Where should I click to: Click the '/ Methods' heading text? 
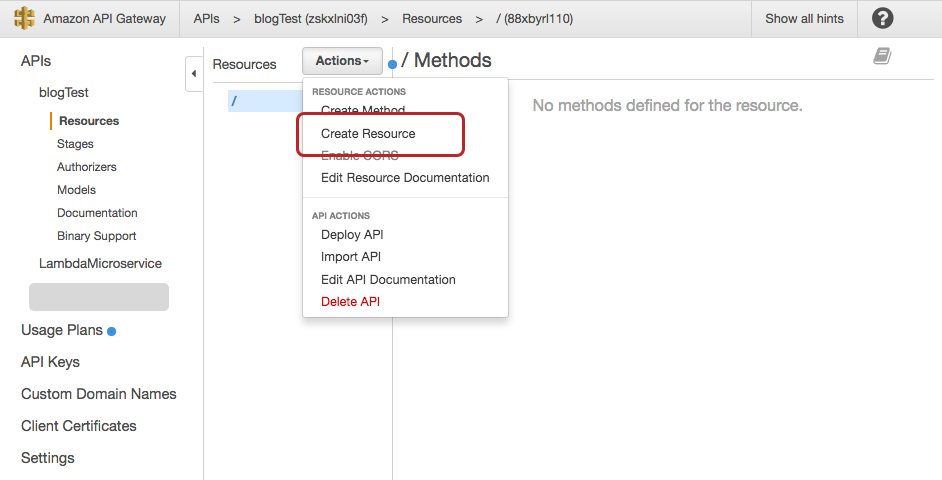[x=446, y=60]
